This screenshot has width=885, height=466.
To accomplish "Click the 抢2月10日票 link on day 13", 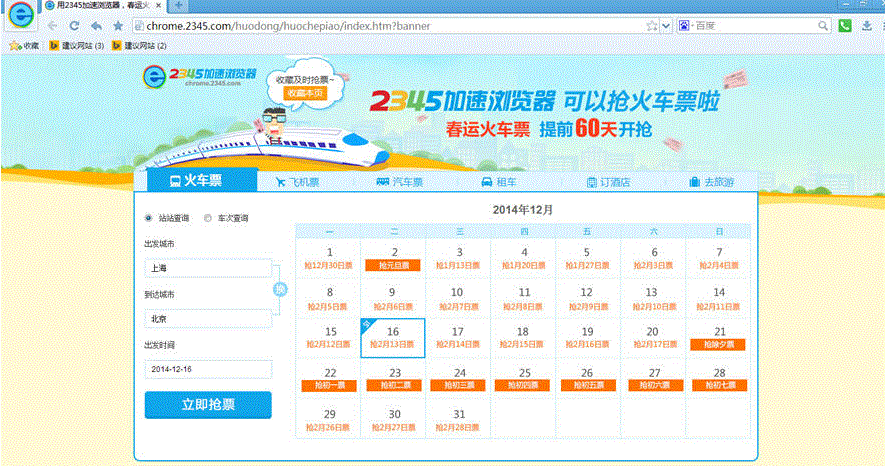I will click(654, 307).
